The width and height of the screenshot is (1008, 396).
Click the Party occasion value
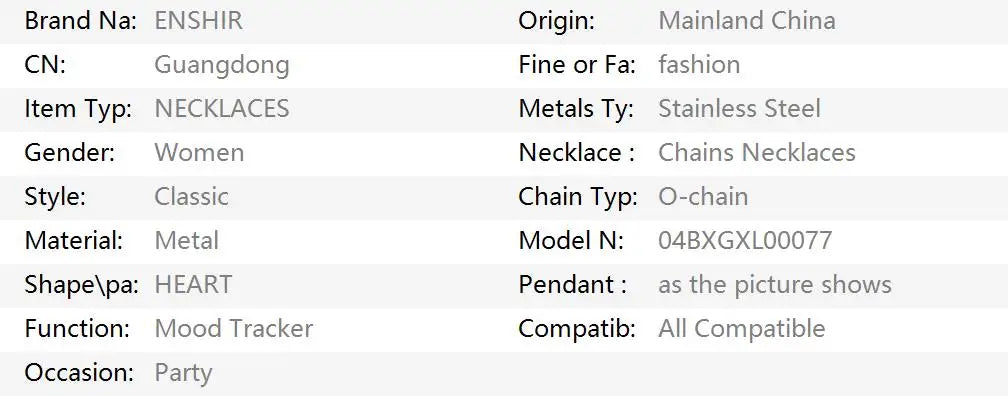pos(183,374)
